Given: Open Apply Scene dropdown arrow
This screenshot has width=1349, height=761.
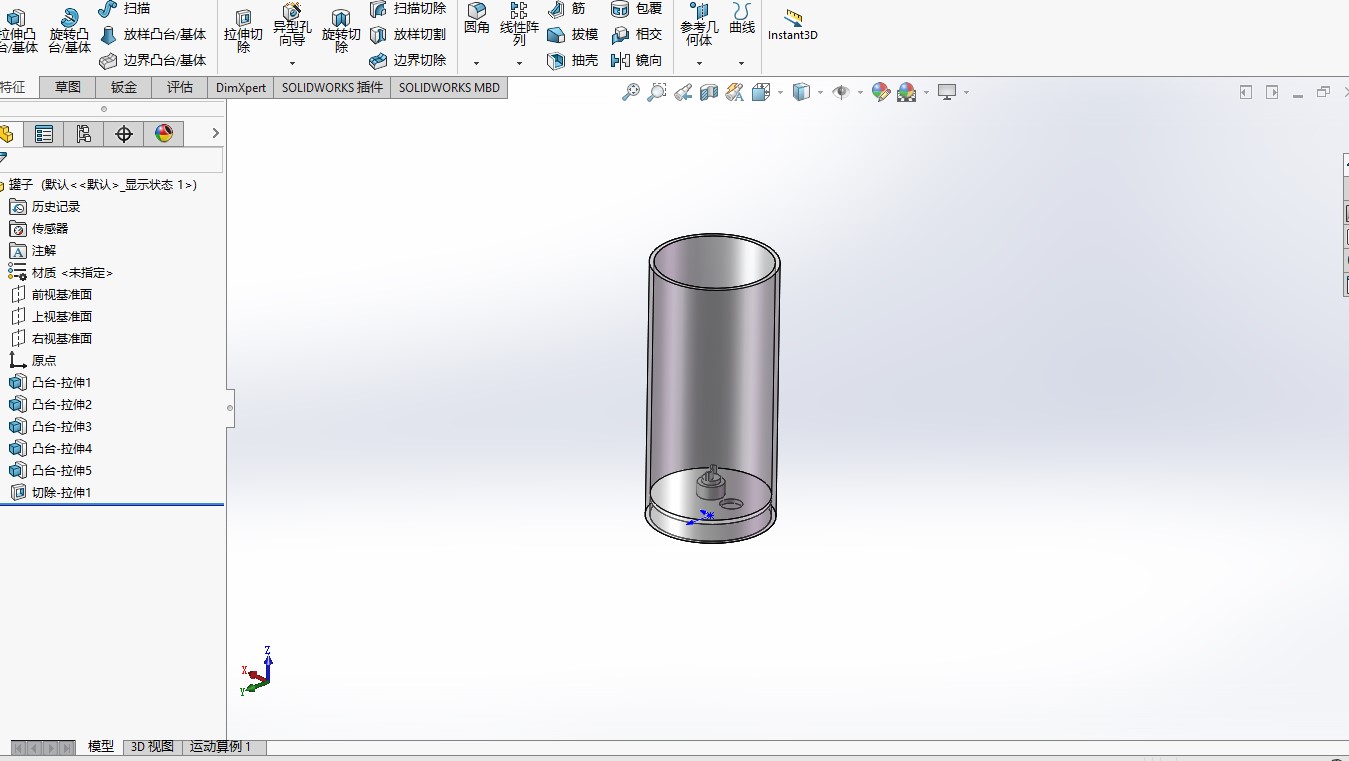Looking at the screenshot, I should tap(926, 92).
